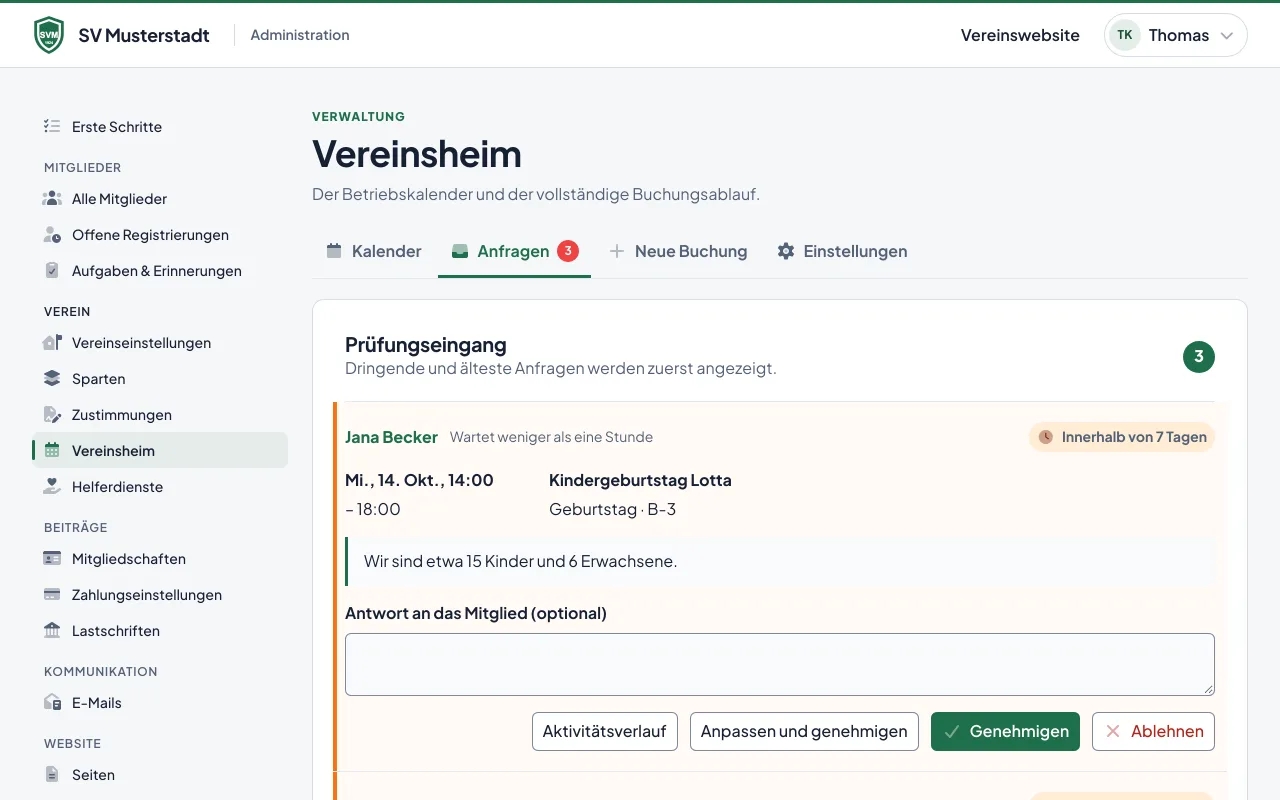1280x800 pixels.
Task: Click the Aktivitätsverlauf button
Action: click(x=605, y=731)
